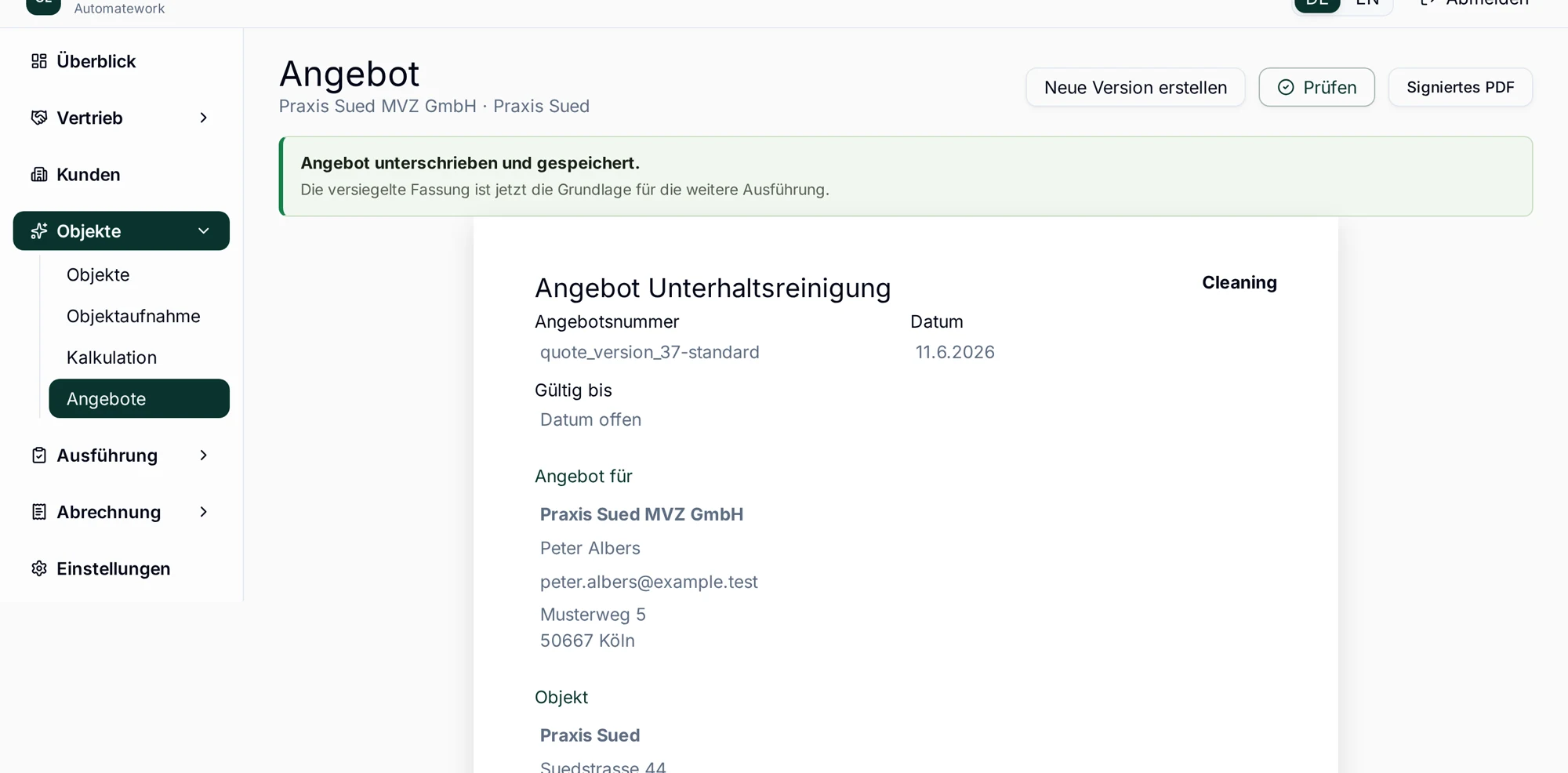This screenshot has width=1568, height=773.
Task: Click the Prüfen button
Action: [x=1316, y=87]
